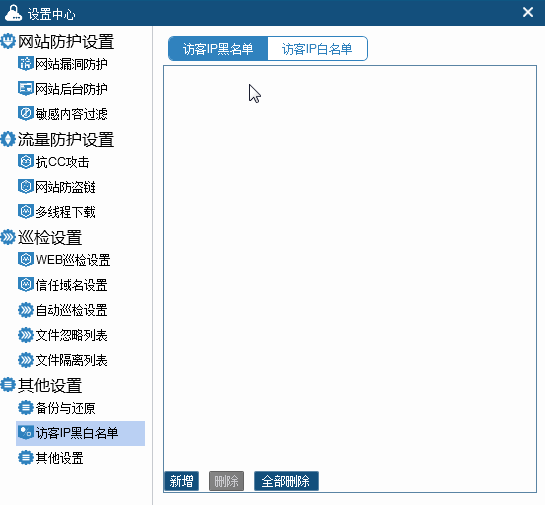Select the 网站后台防护 icon

pos(25,89)
